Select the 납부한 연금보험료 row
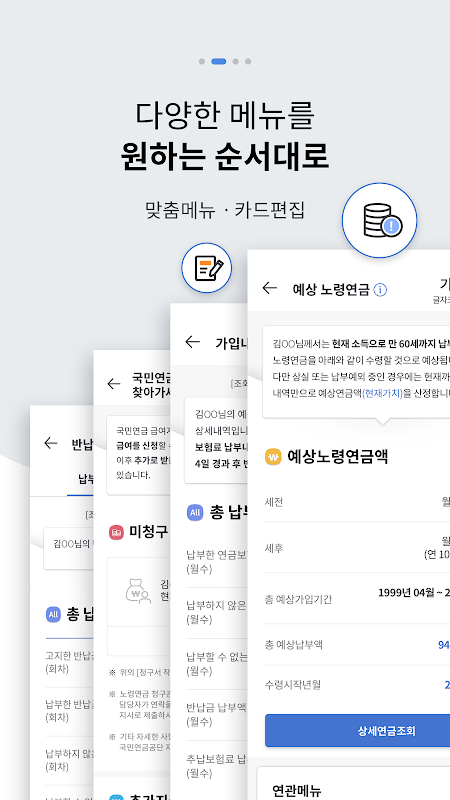This screenshot has height=800, width=450. (x=217, y=561)
